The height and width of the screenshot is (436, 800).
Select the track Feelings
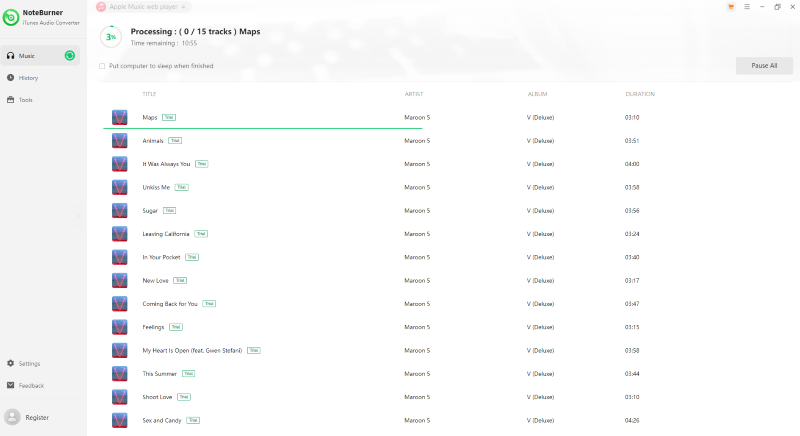(153, 327)
